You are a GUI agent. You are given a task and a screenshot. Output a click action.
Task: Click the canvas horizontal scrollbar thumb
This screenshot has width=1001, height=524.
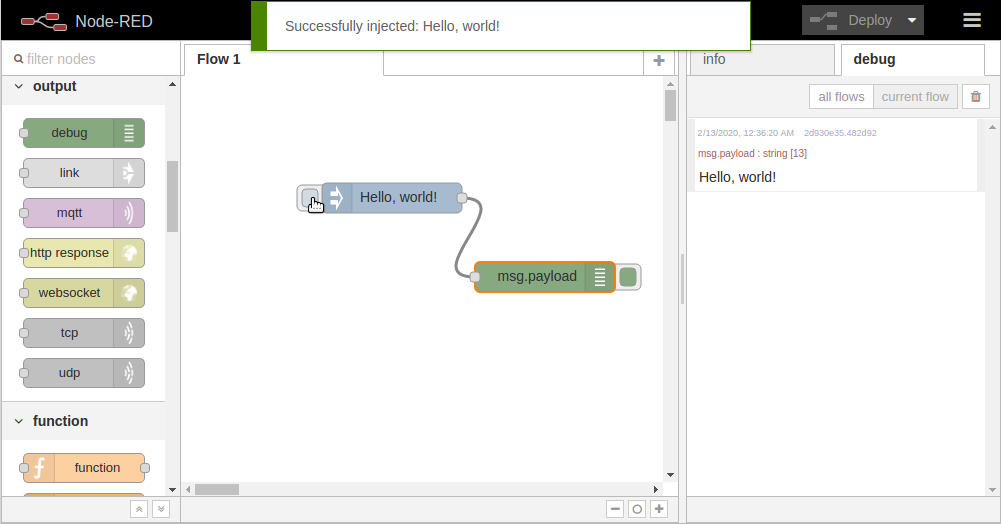point(217,490)
